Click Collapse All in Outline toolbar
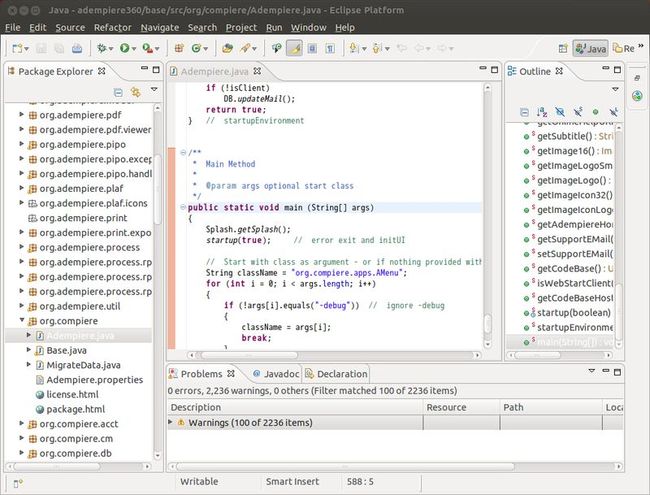650x495 pixels. point(524,112)
